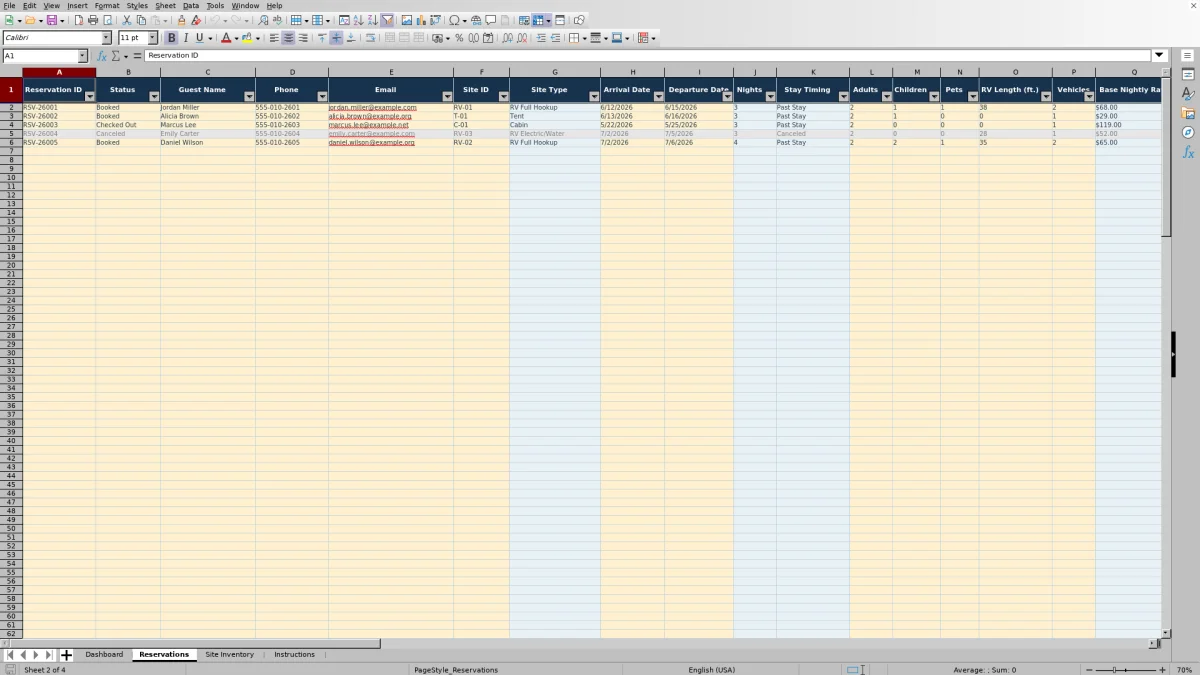Toggle Bold formatting
The image size is (1200, 675).
pos(171,38)
